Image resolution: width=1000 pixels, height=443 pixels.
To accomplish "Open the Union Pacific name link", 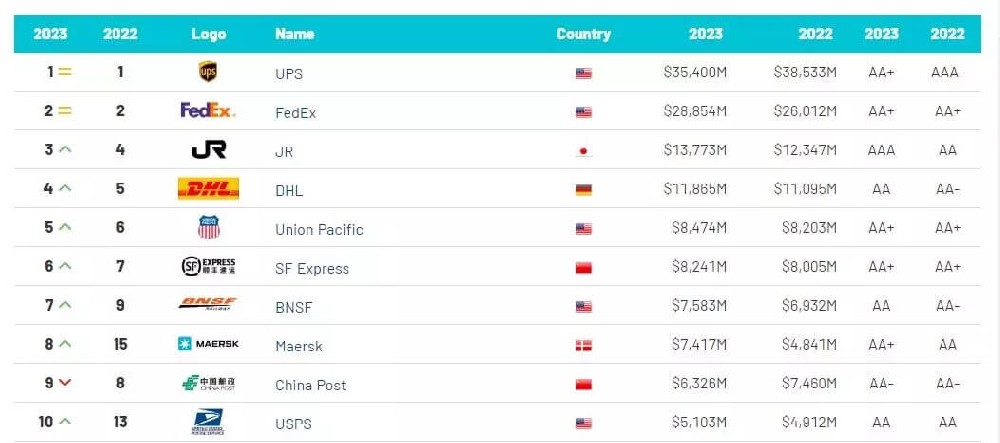I will [x=319, y=229].
